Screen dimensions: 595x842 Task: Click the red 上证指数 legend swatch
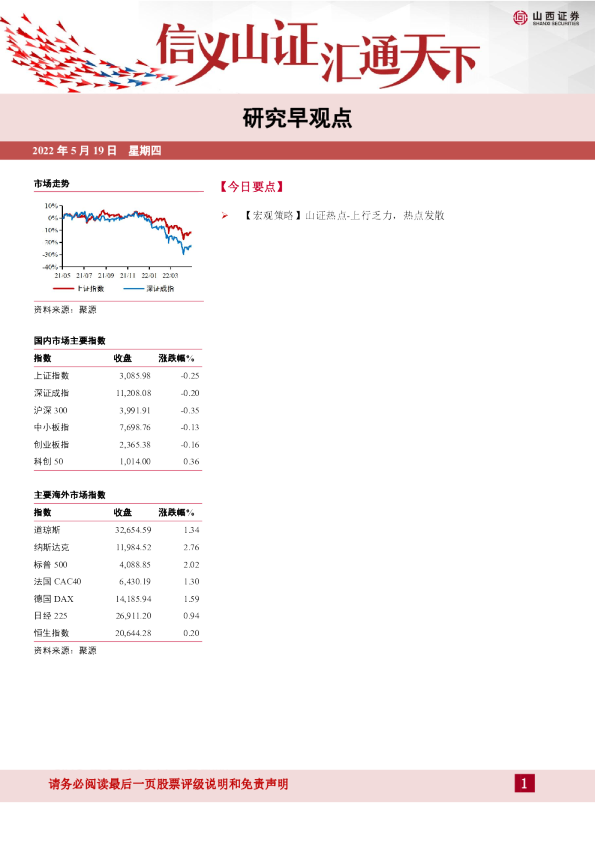[x=63, y=289]
